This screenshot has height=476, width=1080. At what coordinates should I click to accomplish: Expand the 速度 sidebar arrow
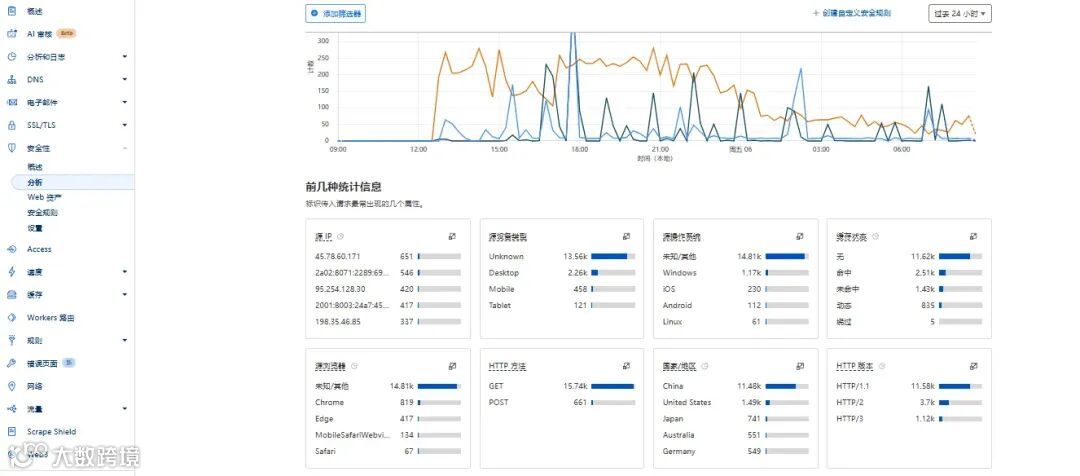coord(125,272)
